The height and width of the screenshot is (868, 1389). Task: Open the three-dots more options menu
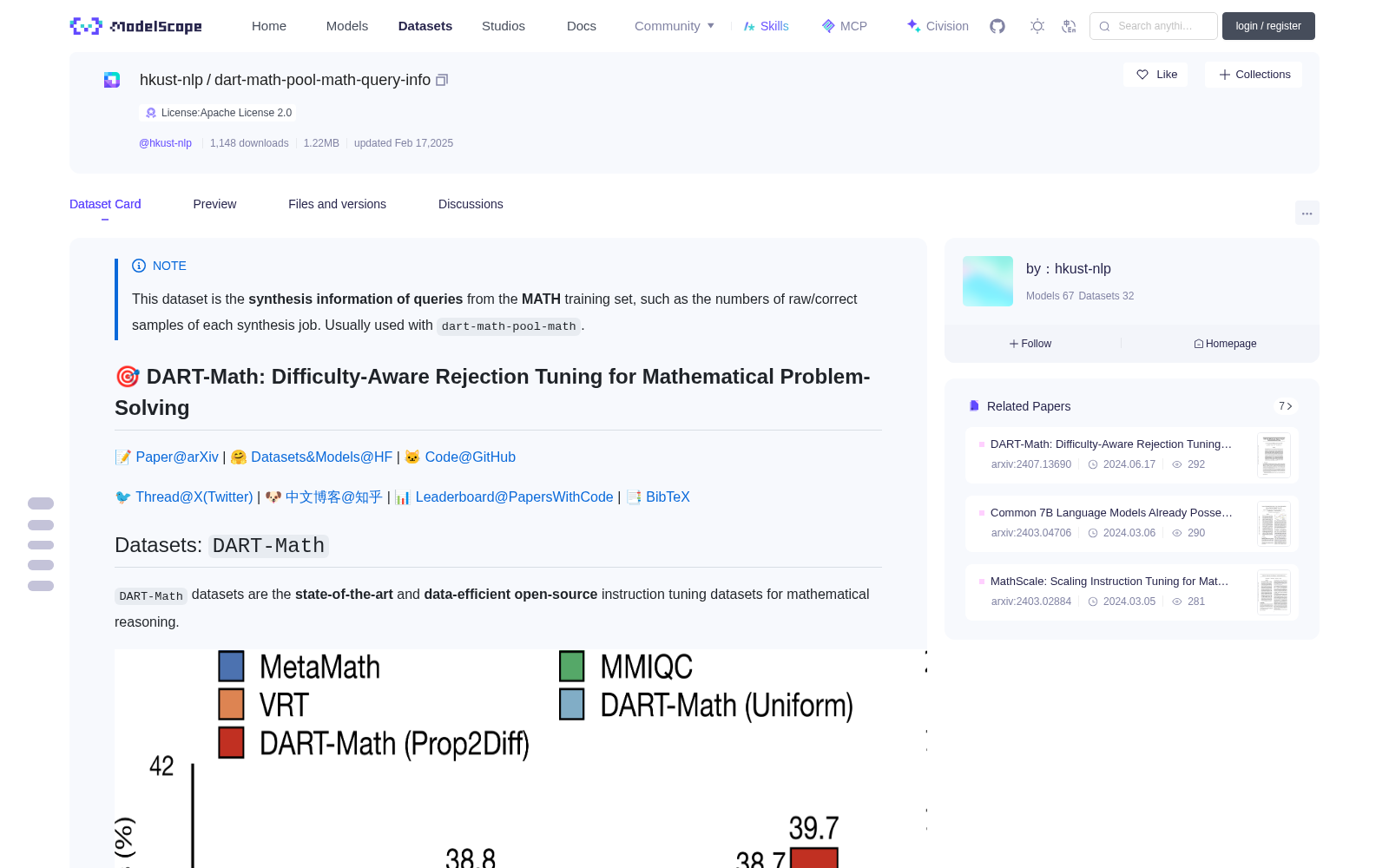[1307, 214]
